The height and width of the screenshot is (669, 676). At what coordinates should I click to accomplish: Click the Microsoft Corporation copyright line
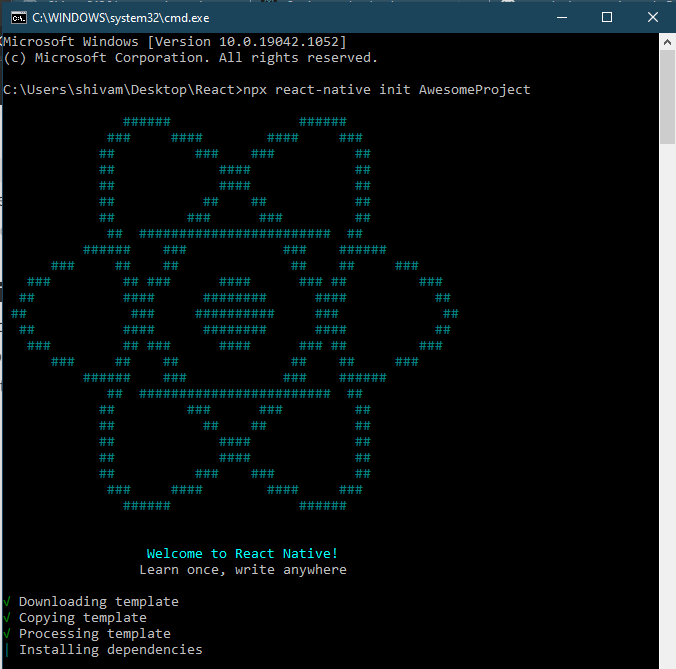coord(190,58)
